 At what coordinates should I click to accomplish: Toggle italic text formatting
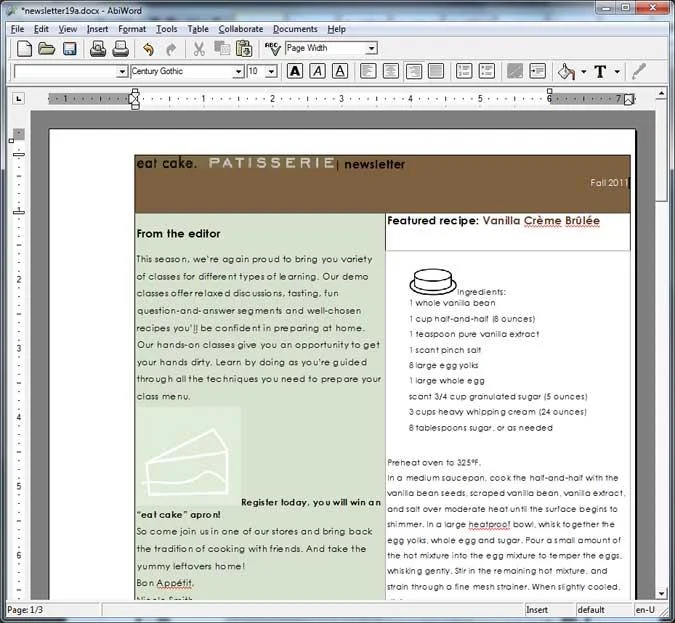[x=318, y=71]
